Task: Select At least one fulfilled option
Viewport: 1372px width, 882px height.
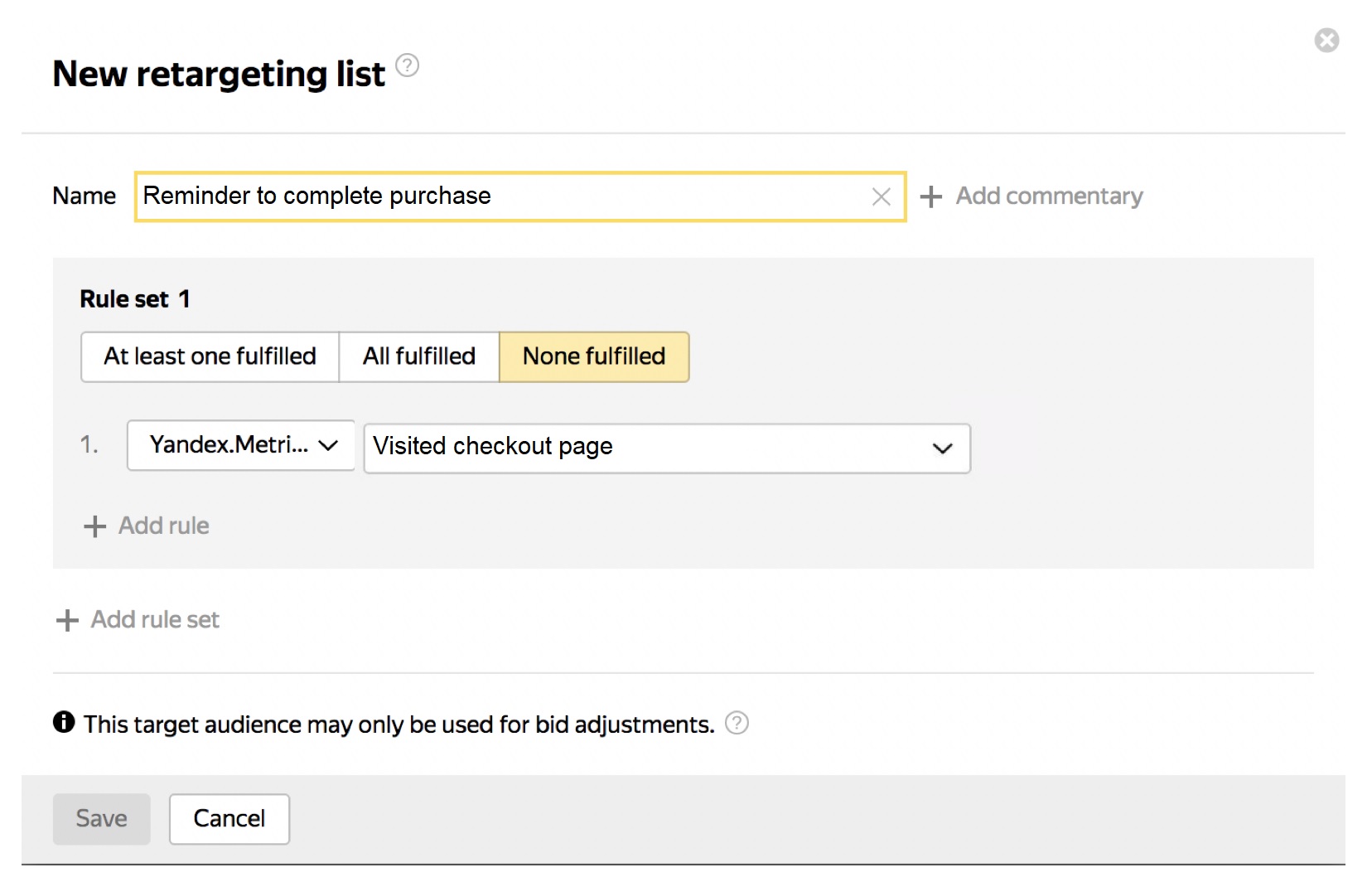Action: coord(210,356)
